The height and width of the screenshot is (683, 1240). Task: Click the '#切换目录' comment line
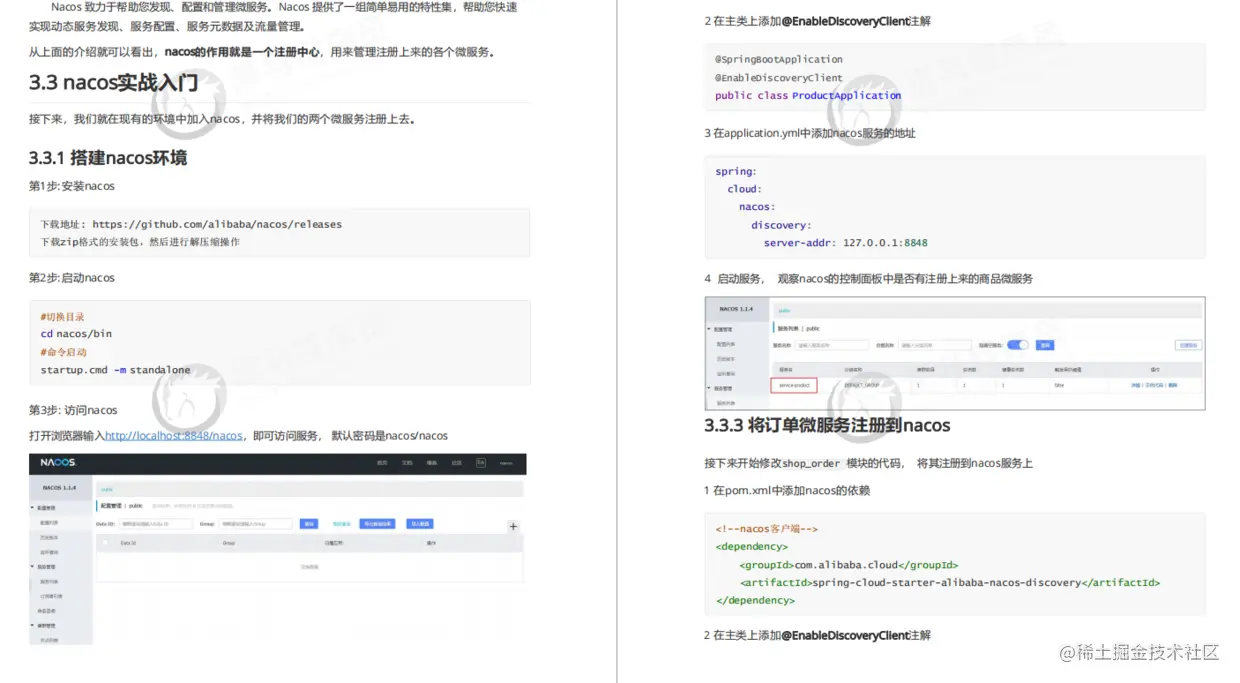click(x=62, y=316)
